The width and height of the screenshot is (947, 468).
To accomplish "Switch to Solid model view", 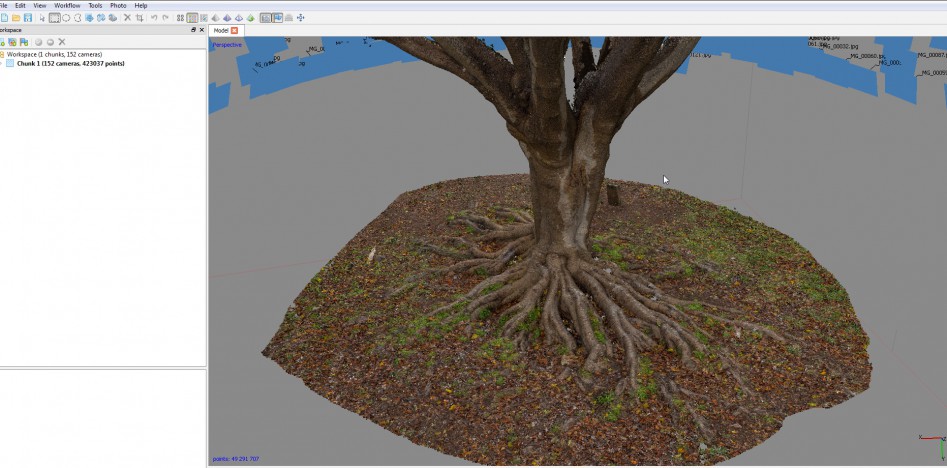I will click(x=227, y=18).
